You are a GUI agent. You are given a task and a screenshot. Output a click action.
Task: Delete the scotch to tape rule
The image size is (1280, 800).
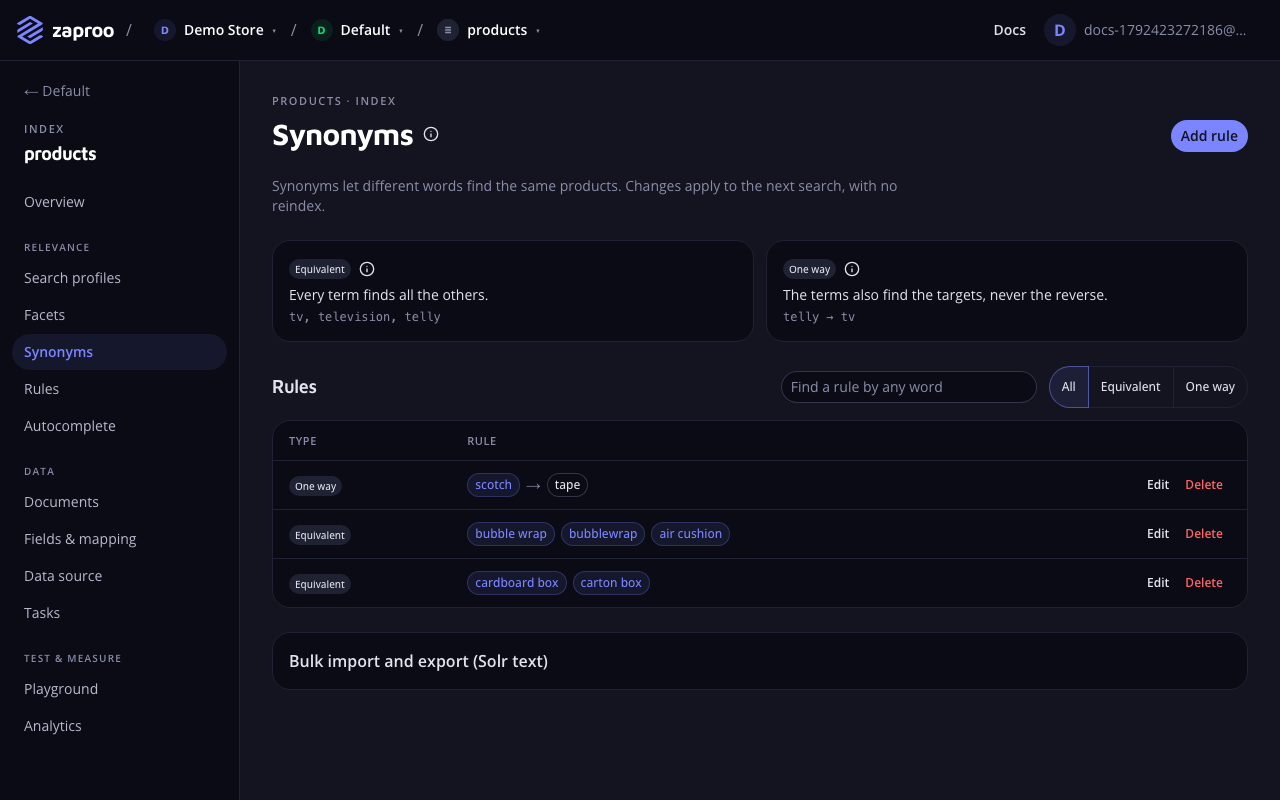[x=1204, y=485]
